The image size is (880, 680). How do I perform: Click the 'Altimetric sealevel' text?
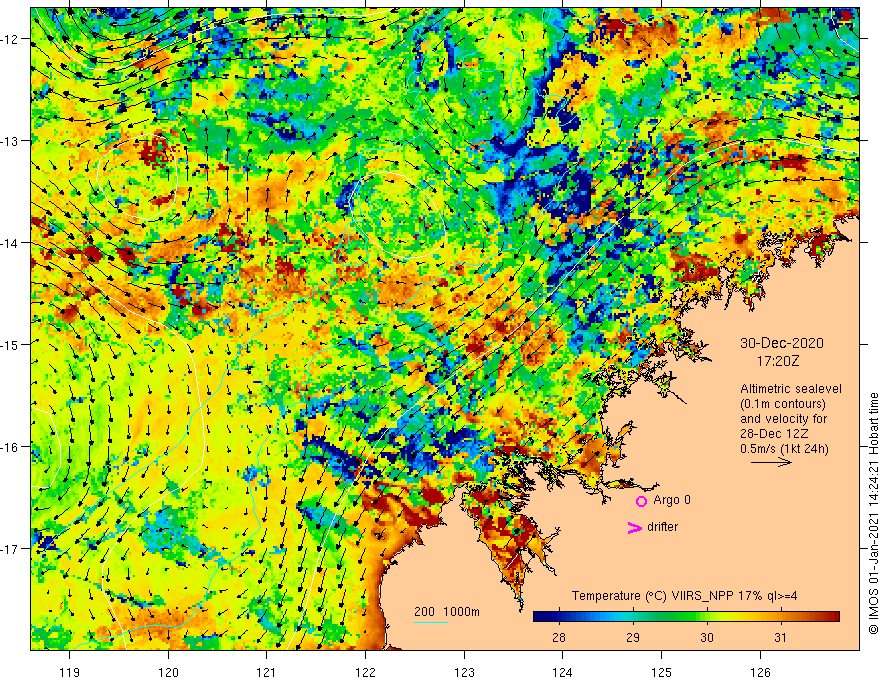click(x=791, y=389)
